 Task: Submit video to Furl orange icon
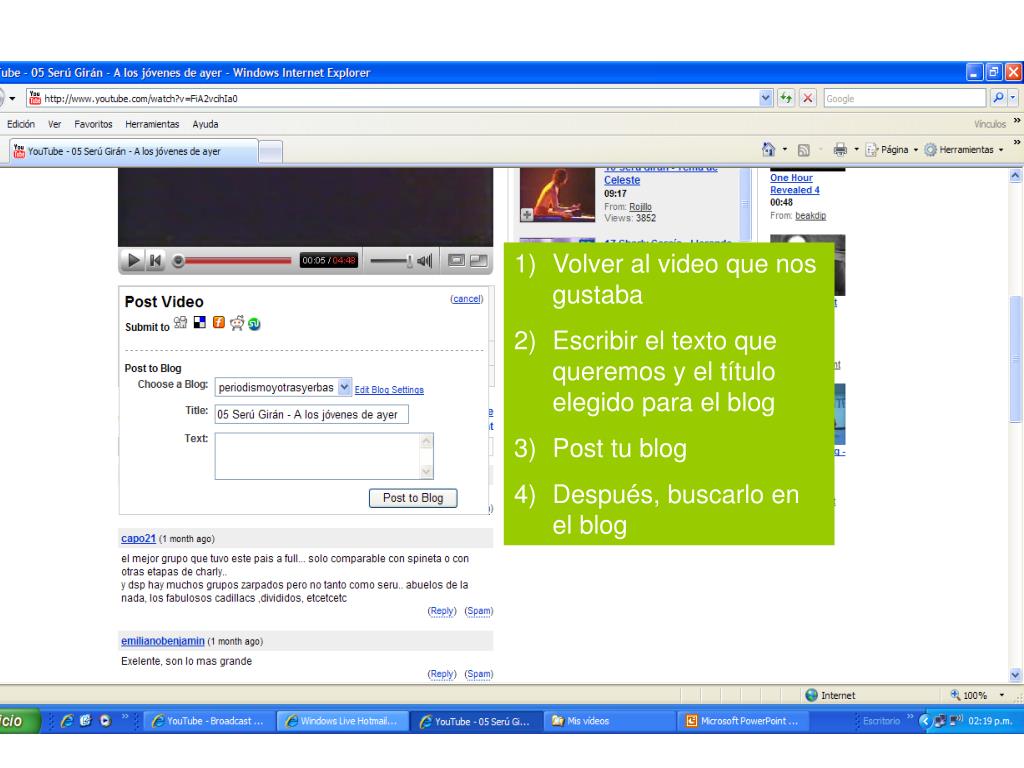(219, 322)
